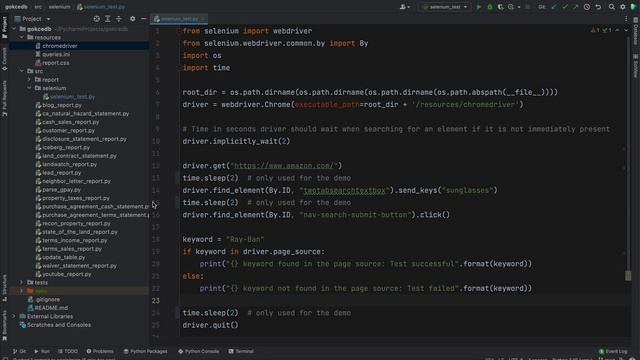Expand External Libraries node

(14, 316)
